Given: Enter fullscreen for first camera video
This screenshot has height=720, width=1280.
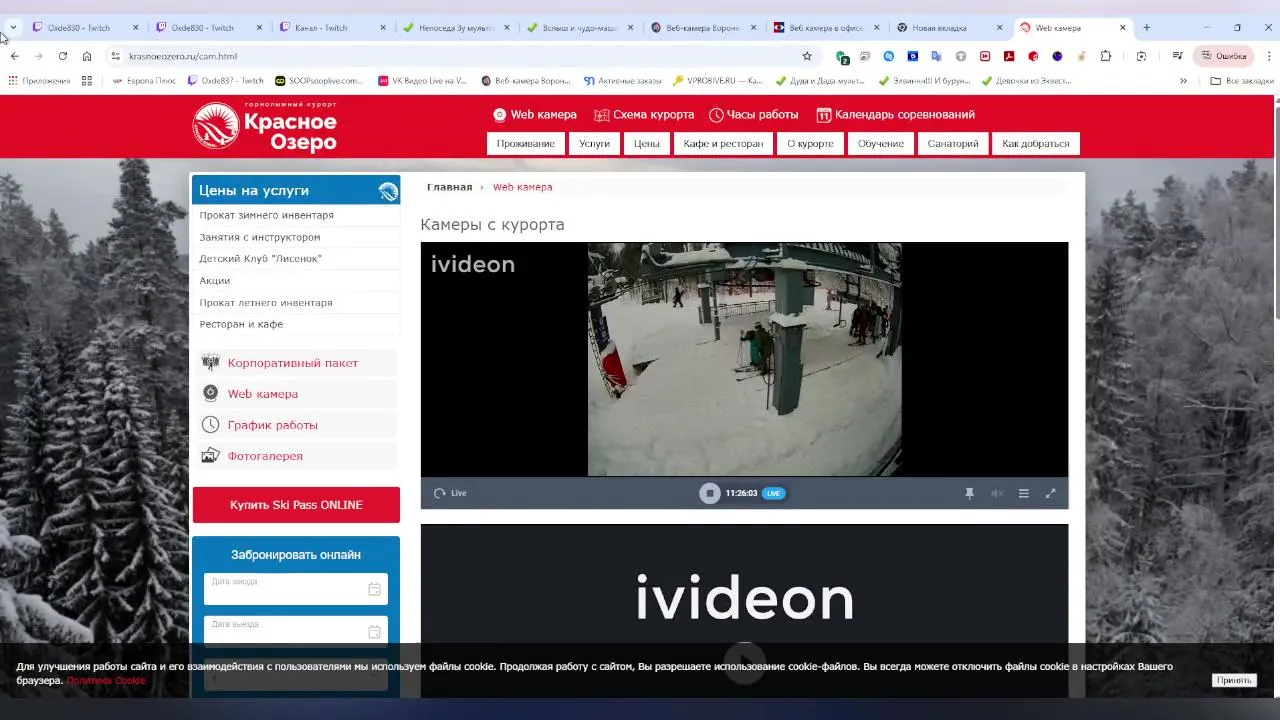Looking at the screenshot, I should coord(1050,493).
